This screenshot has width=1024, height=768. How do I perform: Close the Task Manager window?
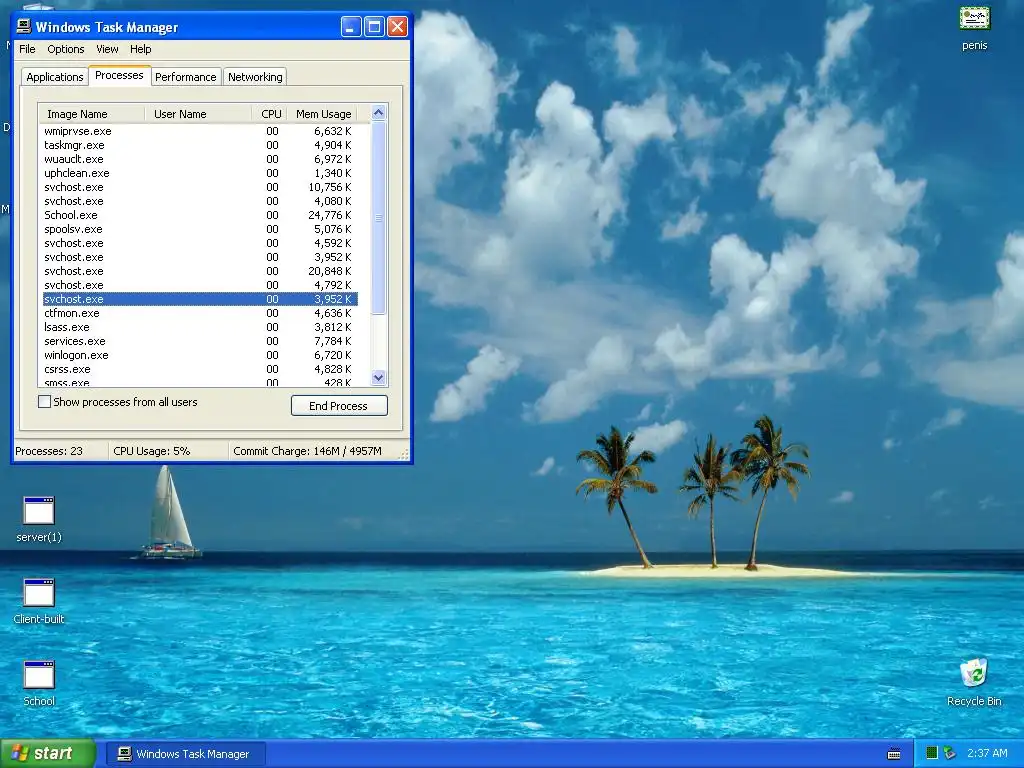[398, 27]
